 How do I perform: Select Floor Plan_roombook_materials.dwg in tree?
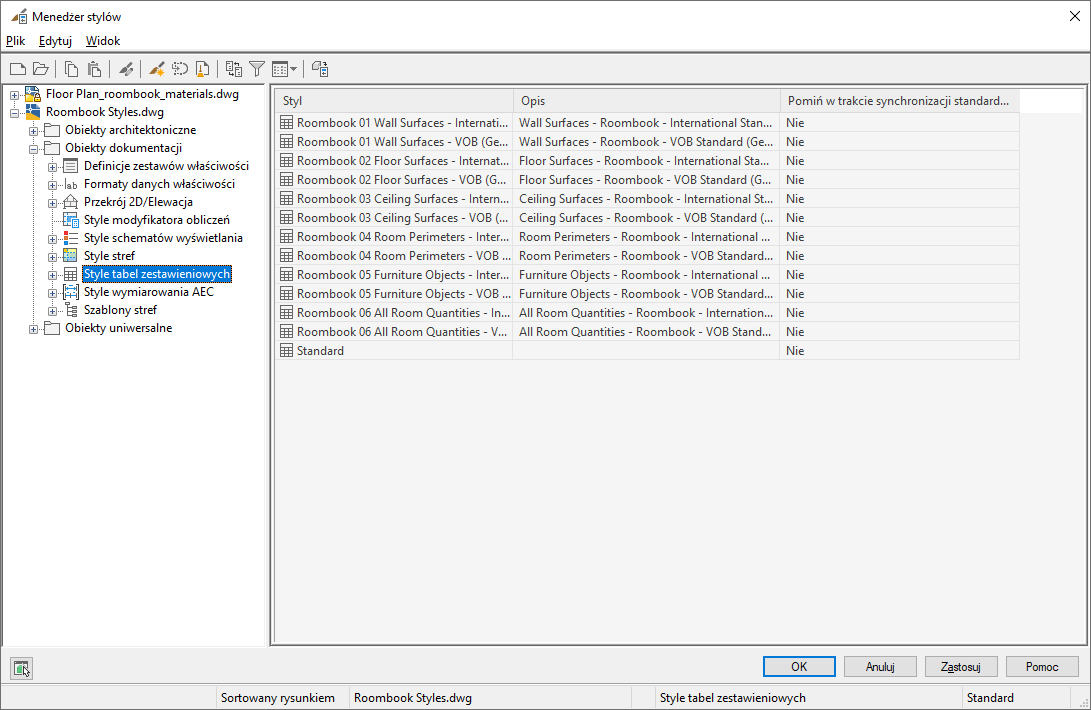point(142,94)
